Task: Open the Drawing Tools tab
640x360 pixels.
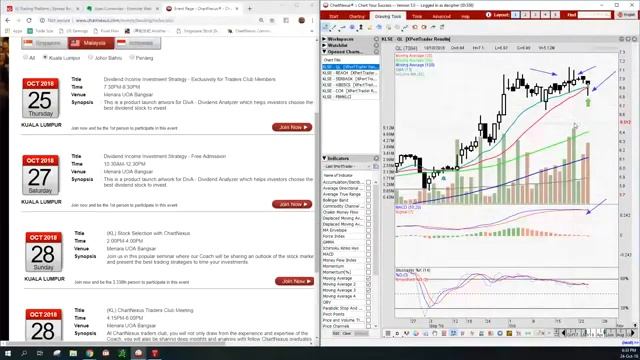Action: click(x=387, y=16)
